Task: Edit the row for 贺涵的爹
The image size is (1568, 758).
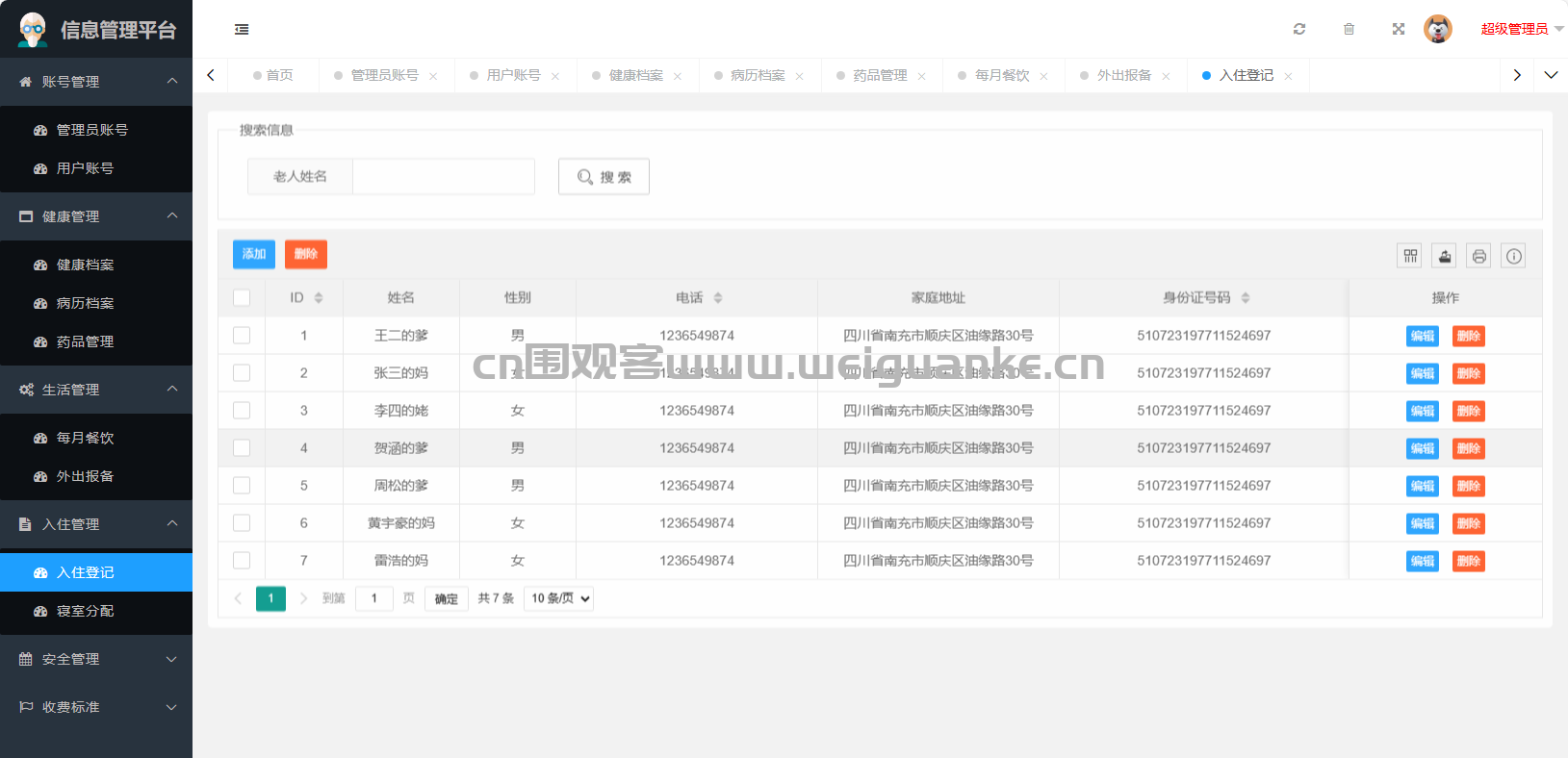Action: (x=1423, y=448)
